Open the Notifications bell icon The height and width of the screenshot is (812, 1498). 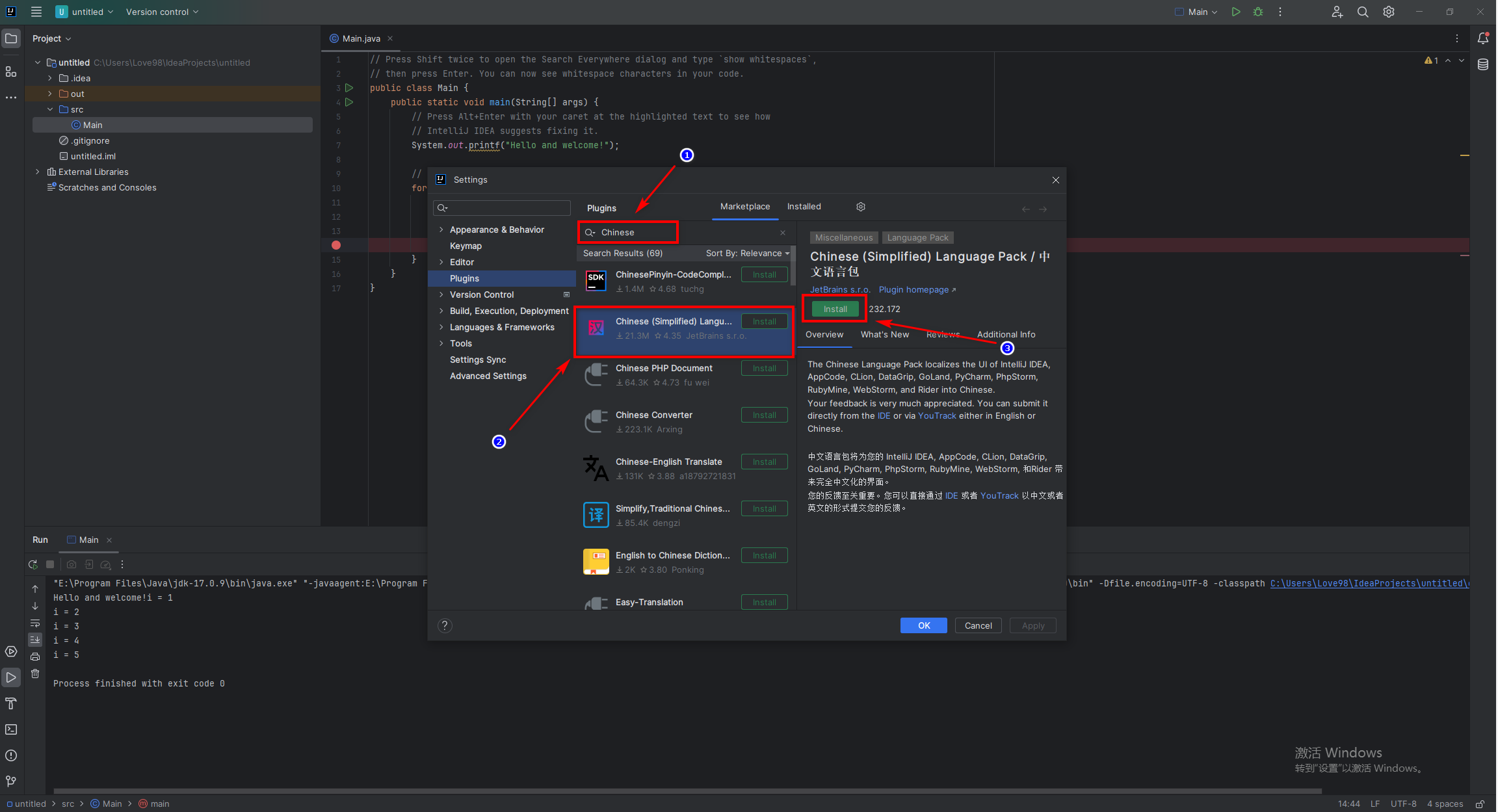(1483, 38)
